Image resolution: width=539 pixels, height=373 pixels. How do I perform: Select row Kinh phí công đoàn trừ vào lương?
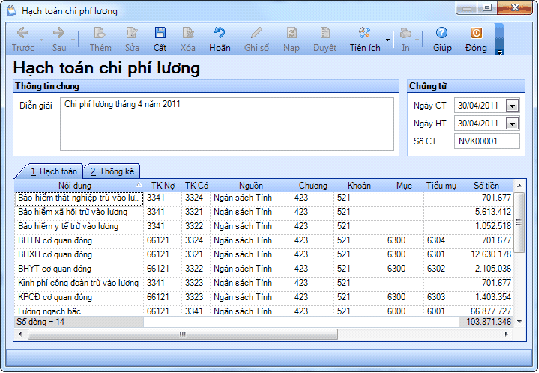coord(264,283)
